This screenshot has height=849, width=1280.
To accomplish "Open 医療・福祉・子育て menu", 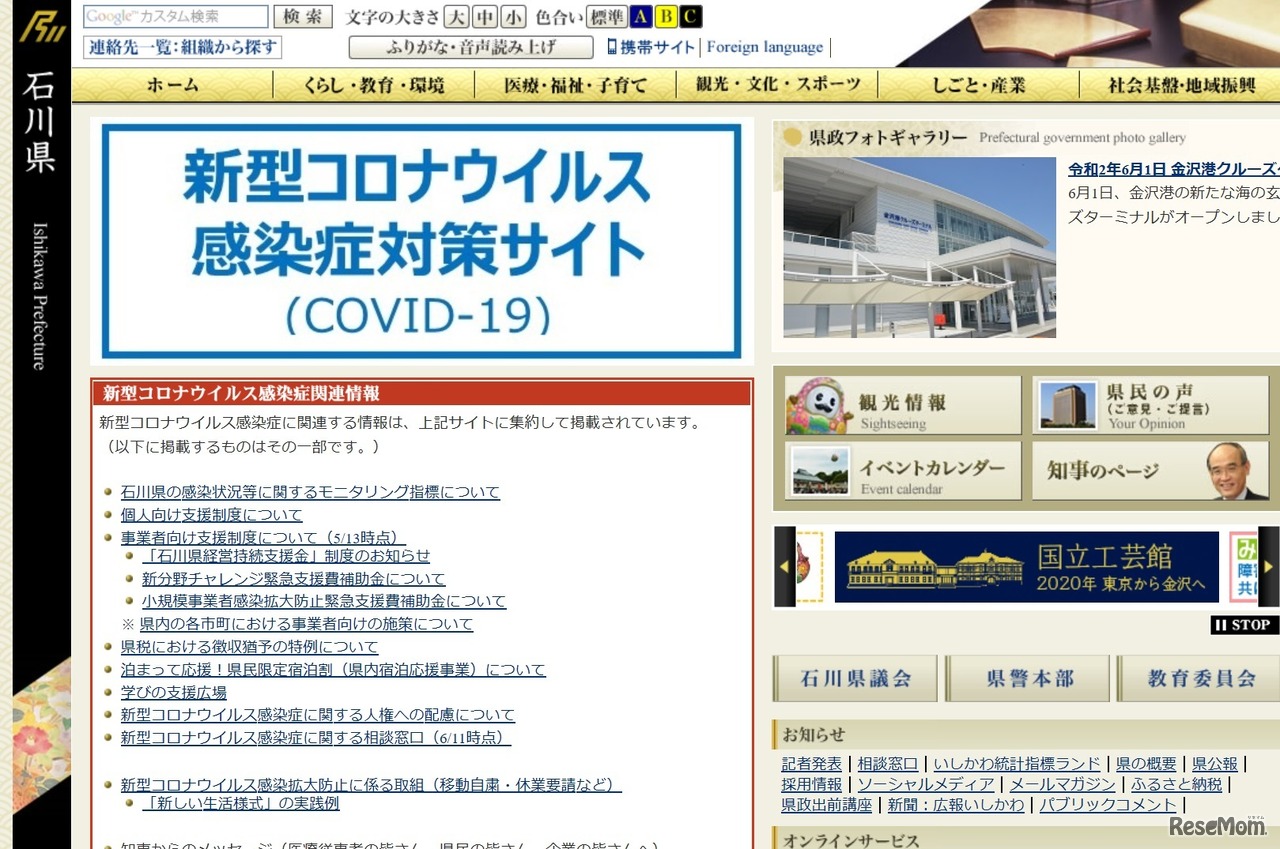I will [x=576, y=86].
